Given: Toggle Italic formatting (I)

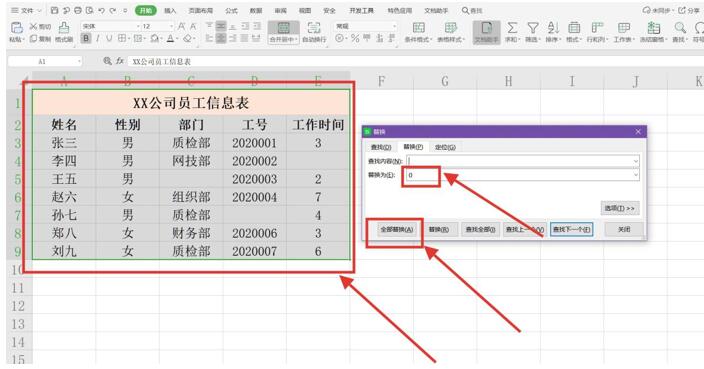Looking at the screenshot, I should [x=97, y=39].
